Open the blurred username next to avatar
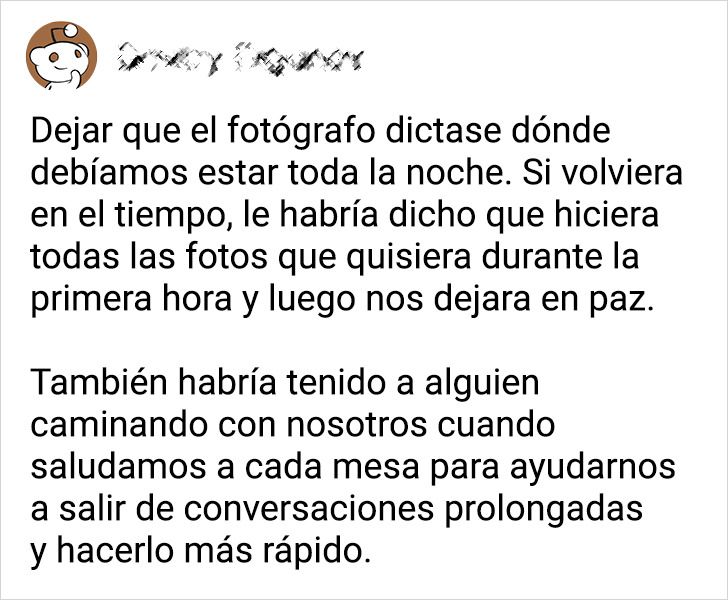This screenshot has width=728, height=600. click(240, 59)
